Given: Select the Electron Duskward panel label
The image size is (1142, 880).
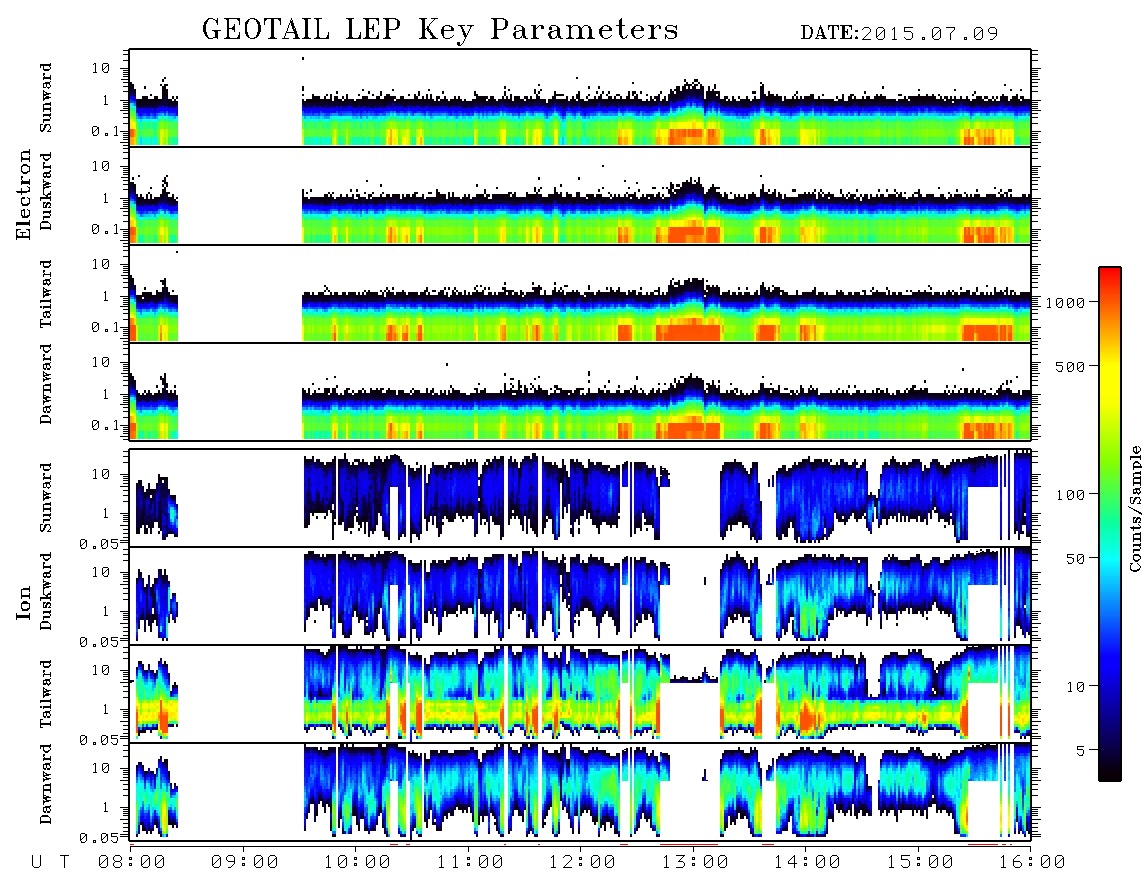Looking at the screenshot, I should (45, 192).
